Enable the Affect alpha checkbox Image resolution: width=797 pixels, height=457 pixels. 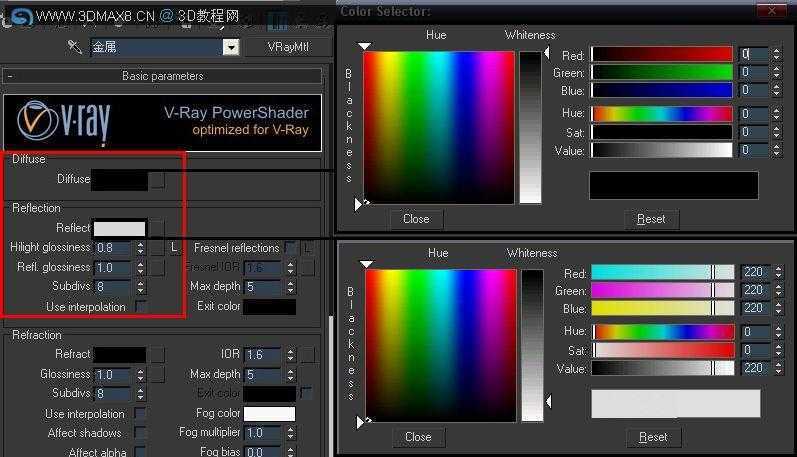point(140,451)
